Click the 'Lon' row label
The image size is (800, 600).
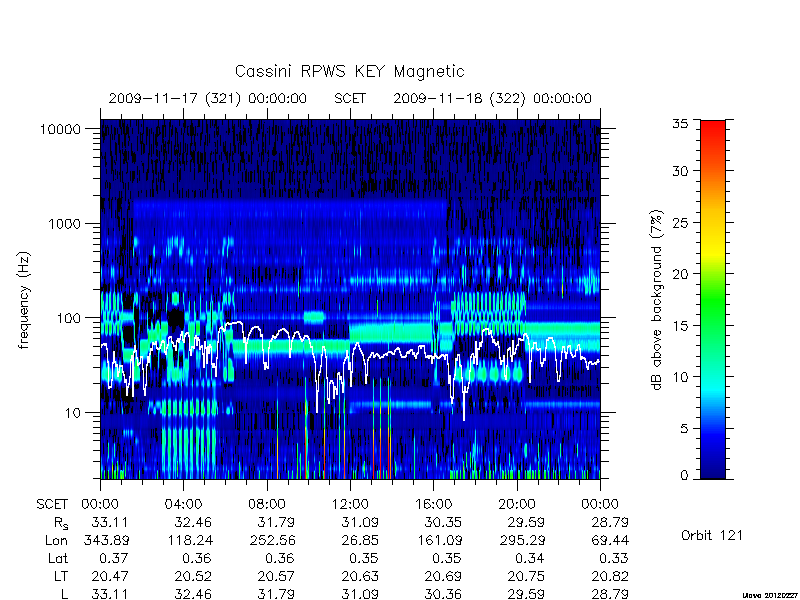57,540
